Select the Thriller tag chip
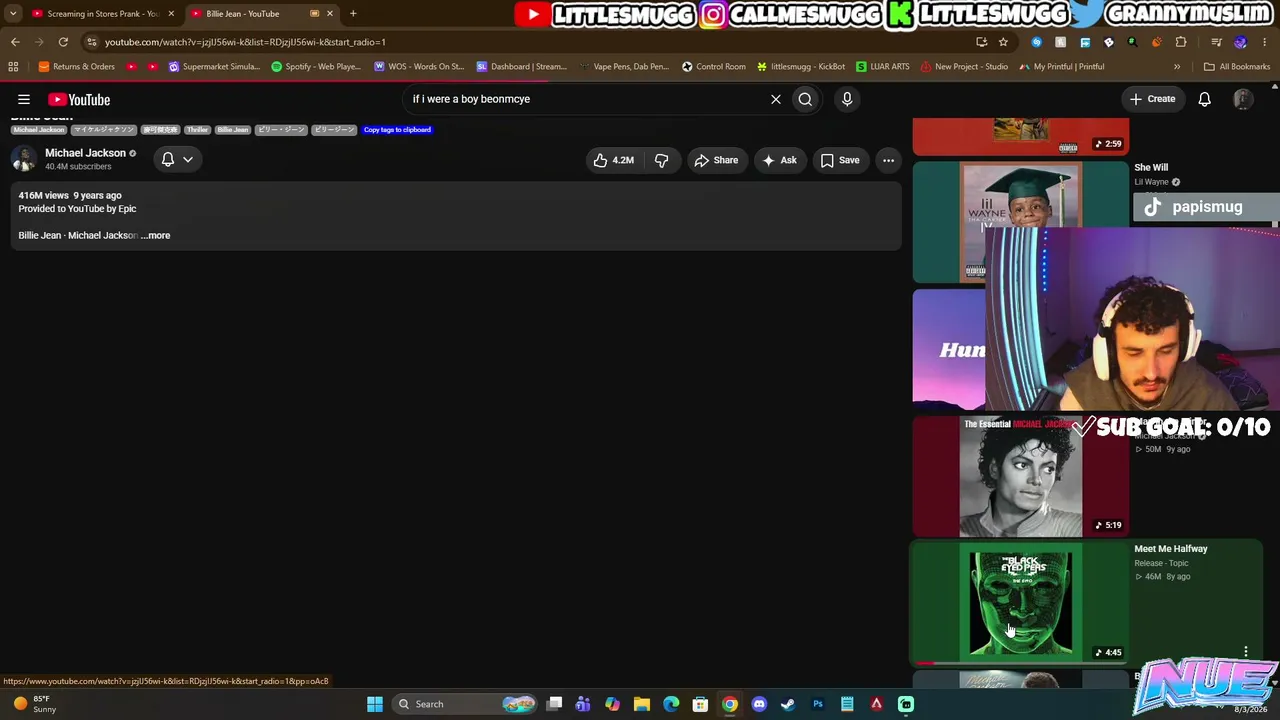Viewport: 1280px width, 720px height. tap(197, 130)
